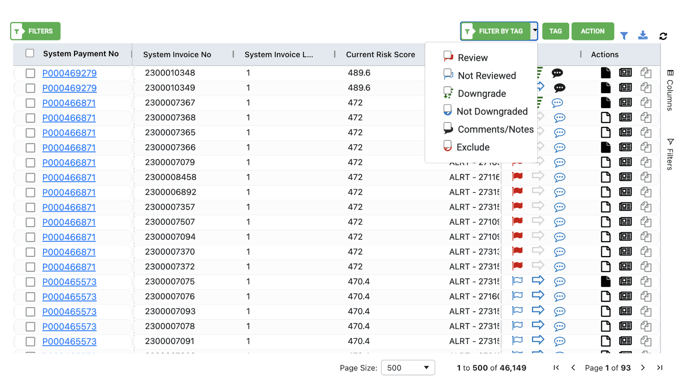This screenshot has width=688, height=381.
Task: Click red flag for invoice 2300008458
Action: click(x=517, y=176)
